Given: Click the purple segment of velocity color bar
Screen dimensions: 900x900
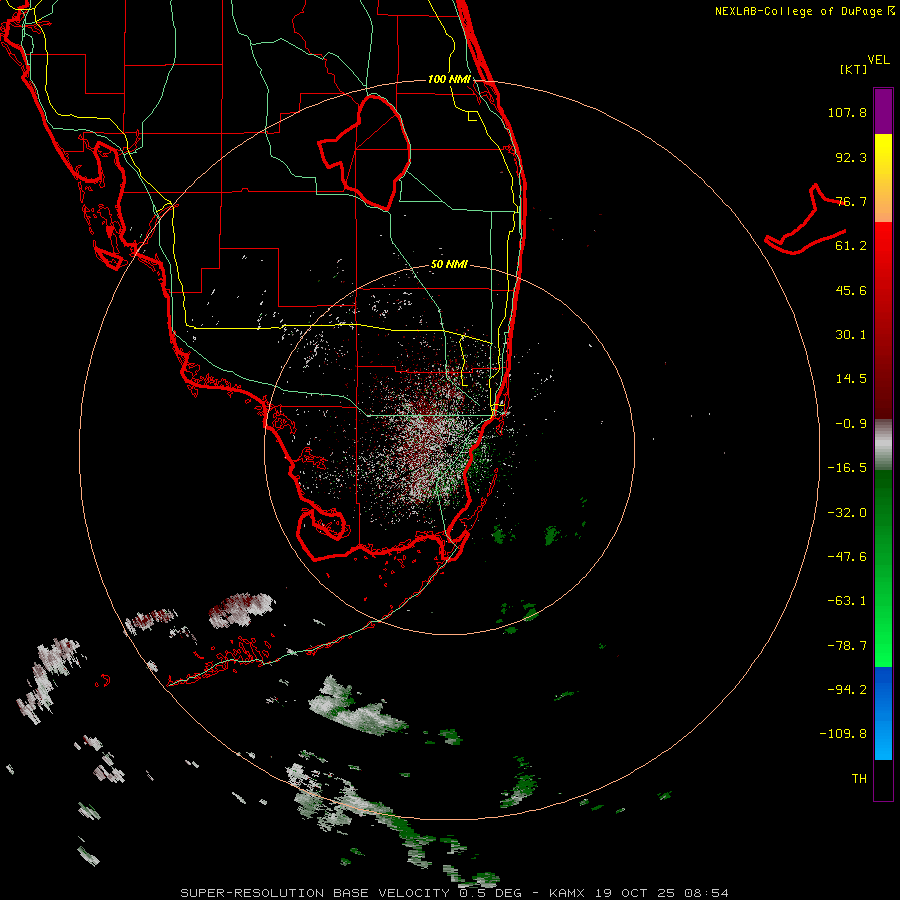Looking at the screenshot, I should coord(883,111).
